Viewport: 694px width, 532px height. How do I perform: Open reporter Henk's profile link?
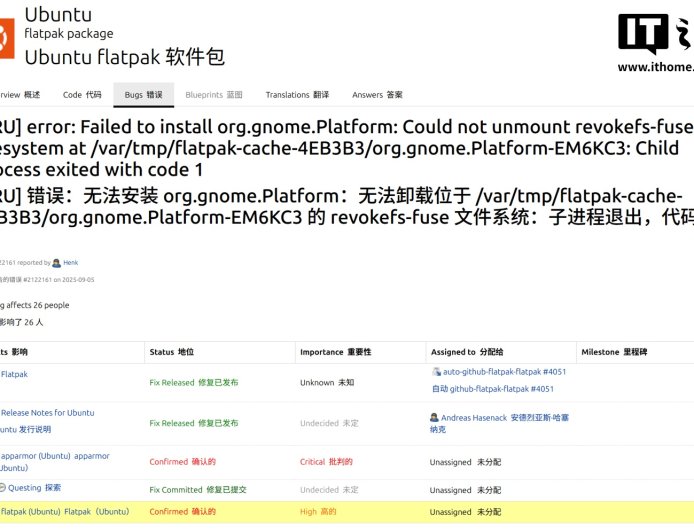[71, 263]
